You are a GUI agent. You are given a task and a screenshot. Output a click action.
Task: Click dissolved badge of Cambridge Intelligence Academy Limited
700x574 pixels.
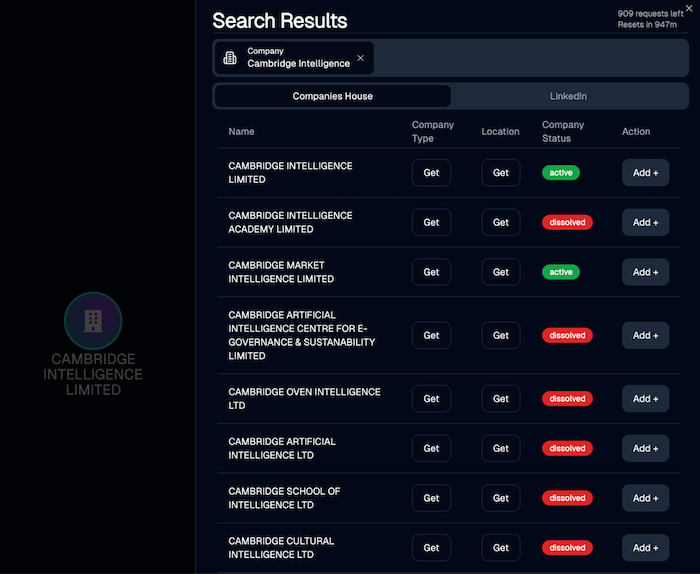[567, 222]
